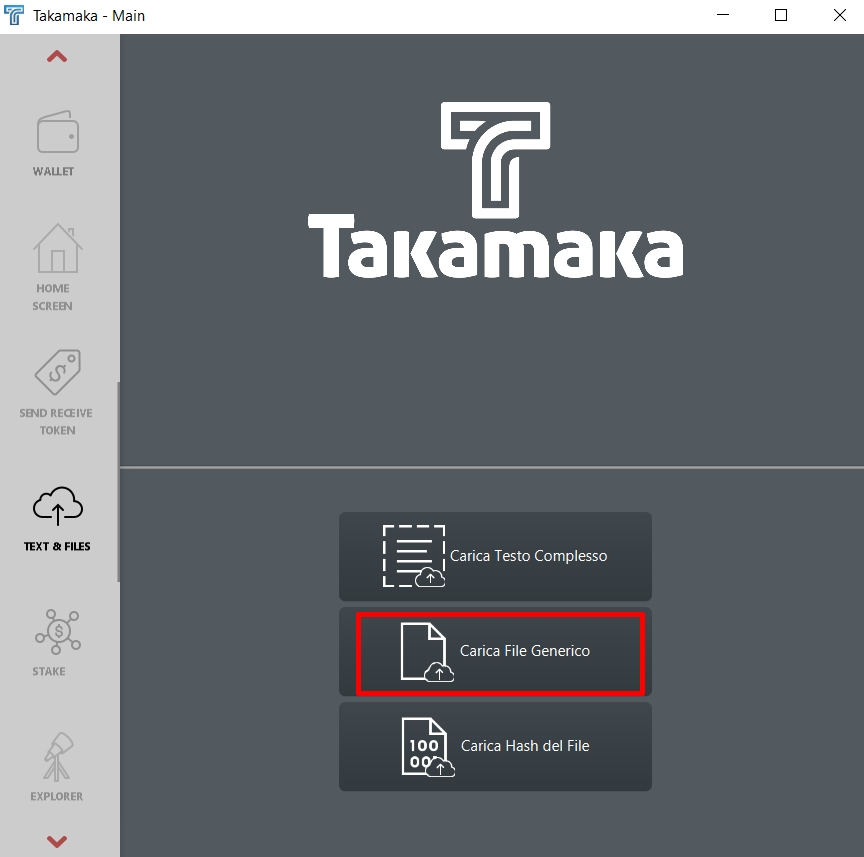Select the Text & Files cloud icon
864x857 pixels.
point(57,506)
